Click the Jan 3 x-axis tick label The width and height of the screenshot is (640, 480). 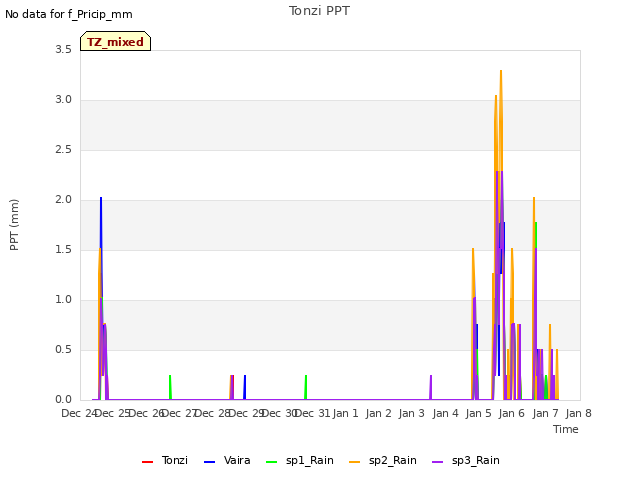[411, 413]
